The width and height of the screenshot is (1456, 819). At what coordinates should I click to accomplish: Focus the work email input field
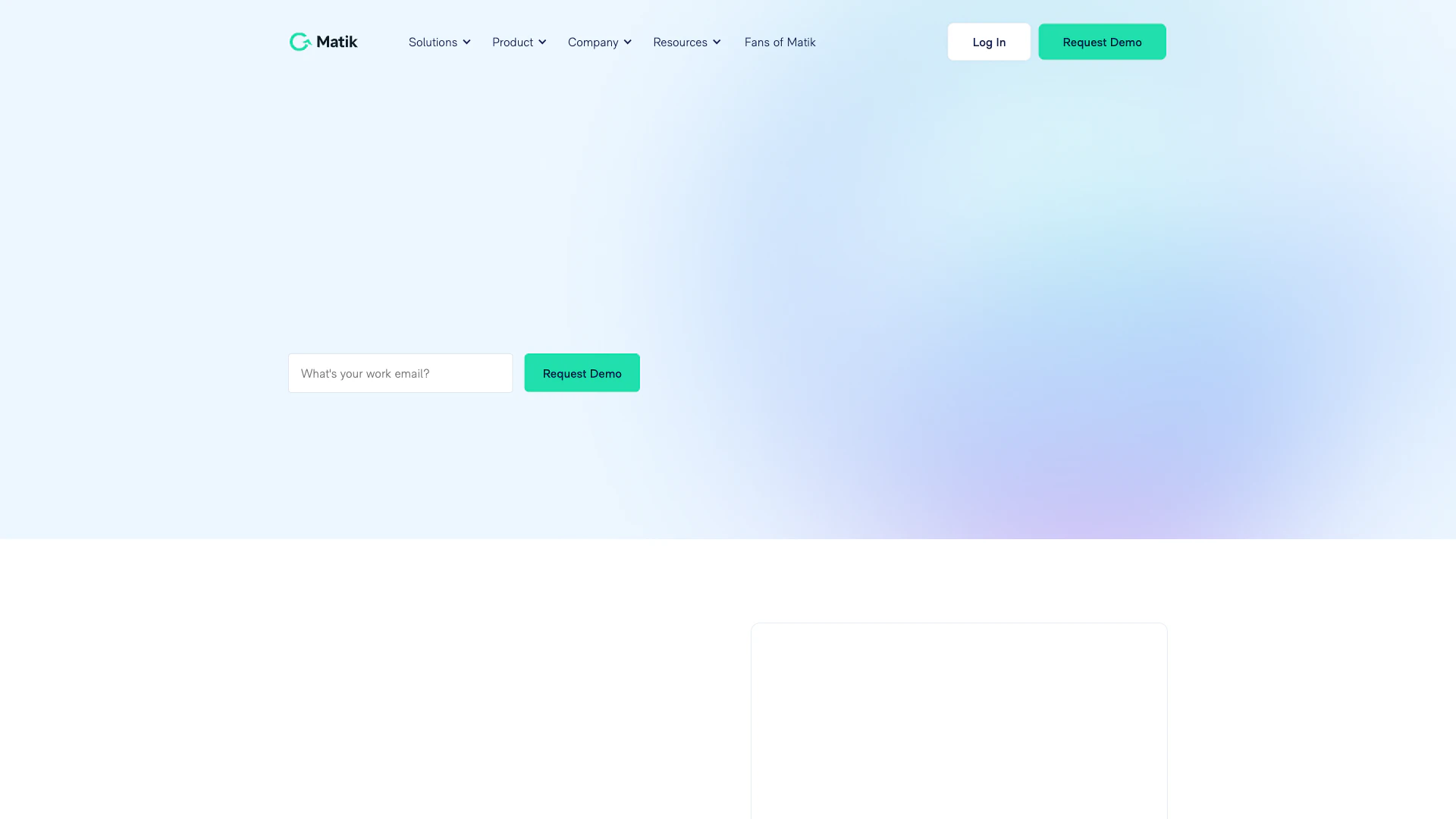click(400, 373)
